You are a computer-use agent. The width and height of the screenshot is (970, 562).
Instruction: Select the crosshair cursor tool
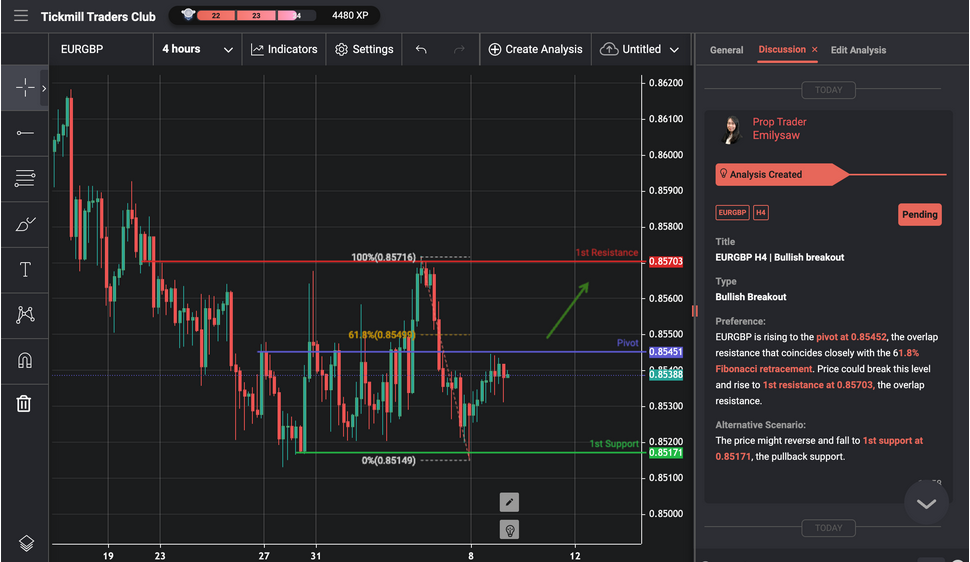point(25,88)
